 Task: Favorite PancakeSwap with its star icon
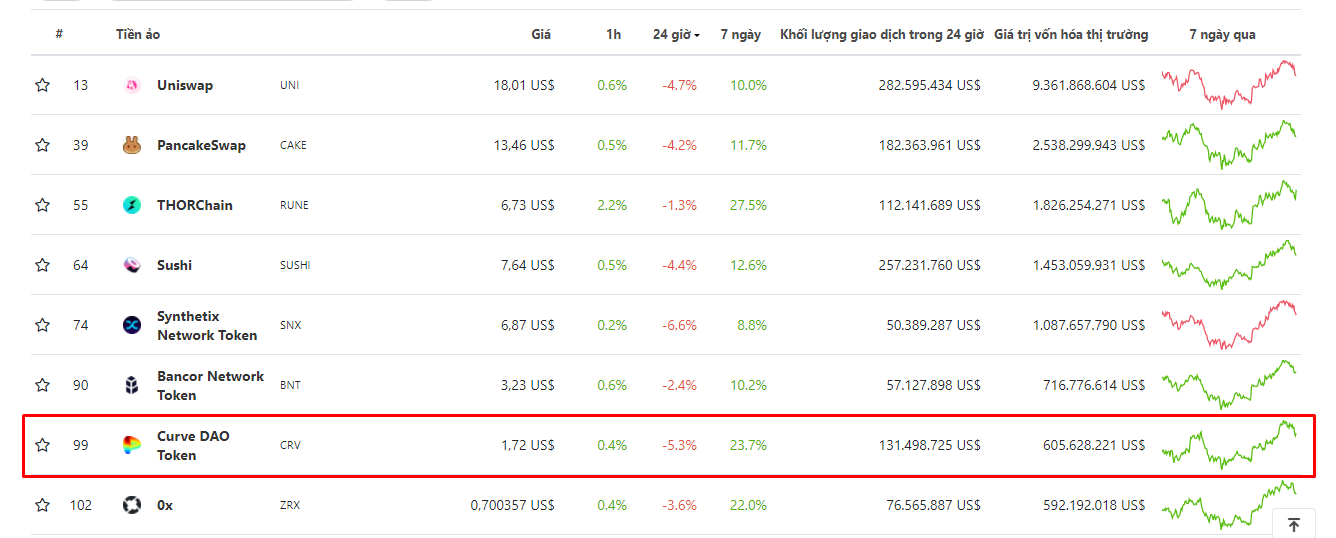42,145
